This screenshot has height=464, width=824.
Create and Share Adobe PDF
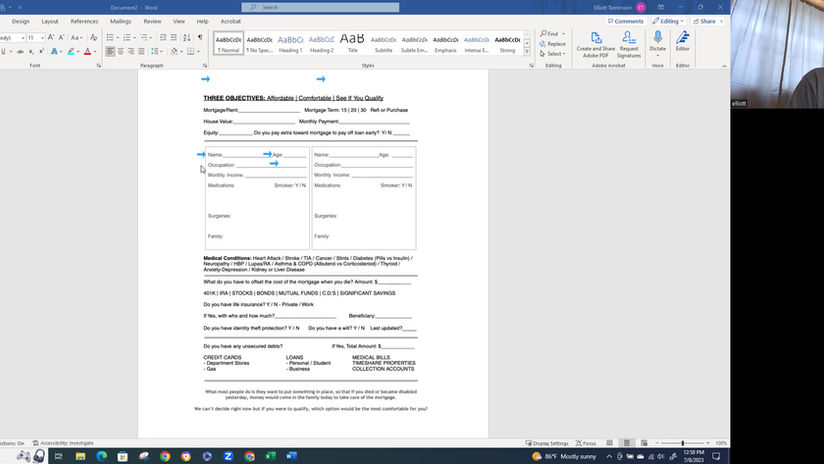point(595,45)
